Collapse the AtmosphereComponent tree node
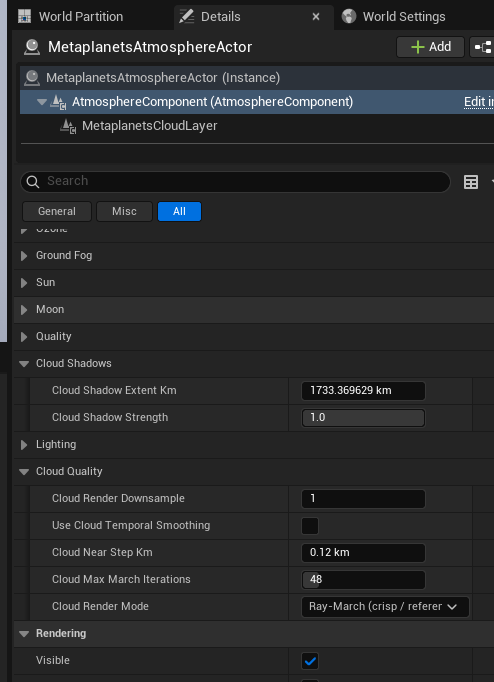 pyautogui.click(x=42, y=102)
